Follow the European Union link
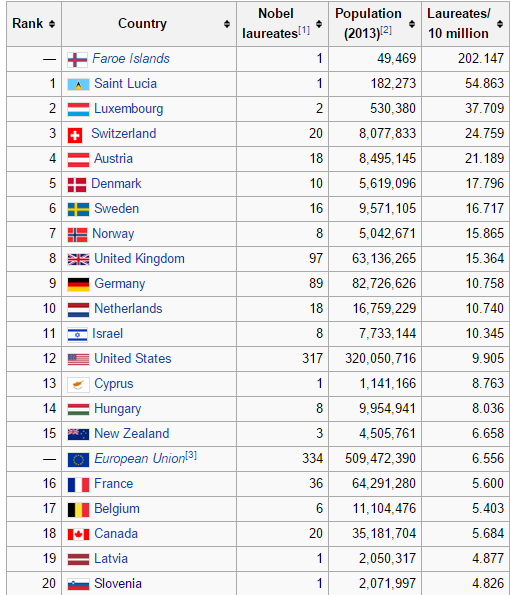510x595 pixels. [140, 459]
